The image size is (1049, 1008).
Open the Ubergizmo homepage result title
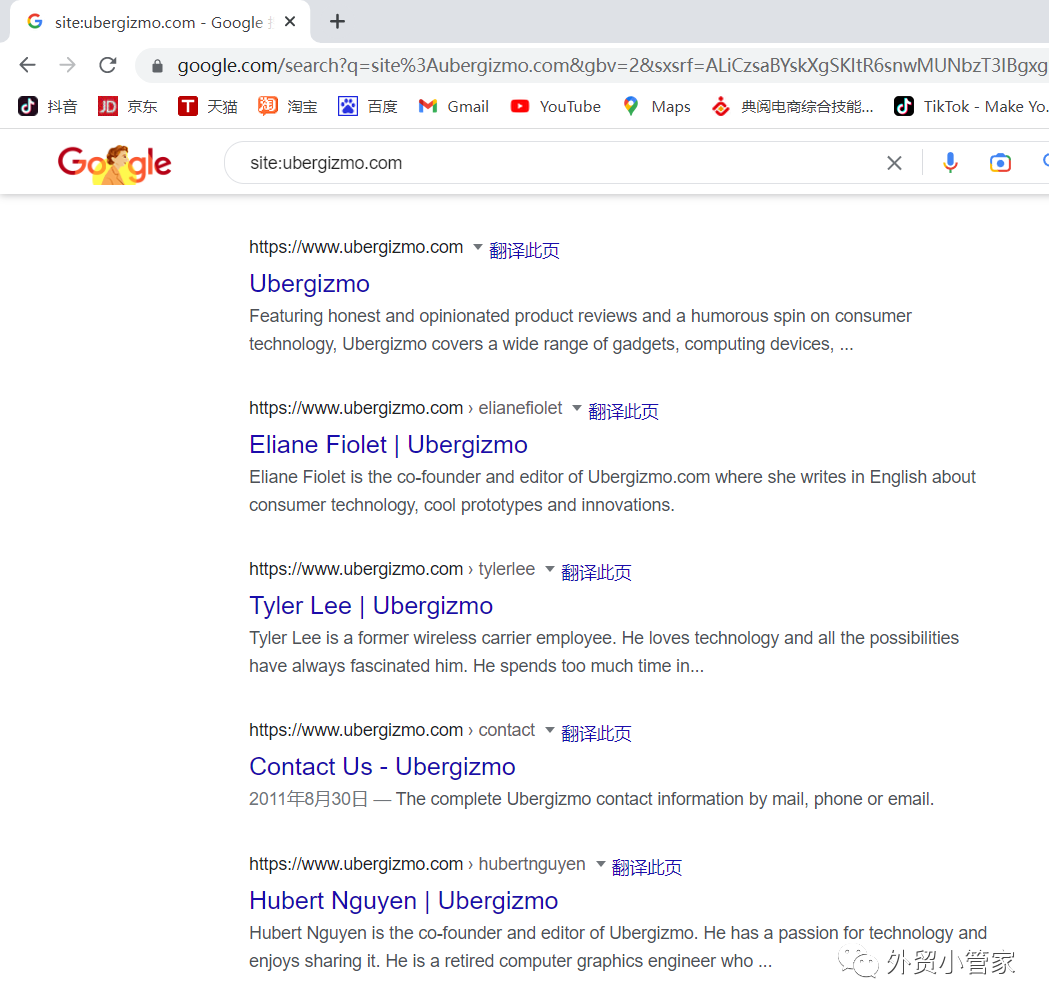(309, 284)
